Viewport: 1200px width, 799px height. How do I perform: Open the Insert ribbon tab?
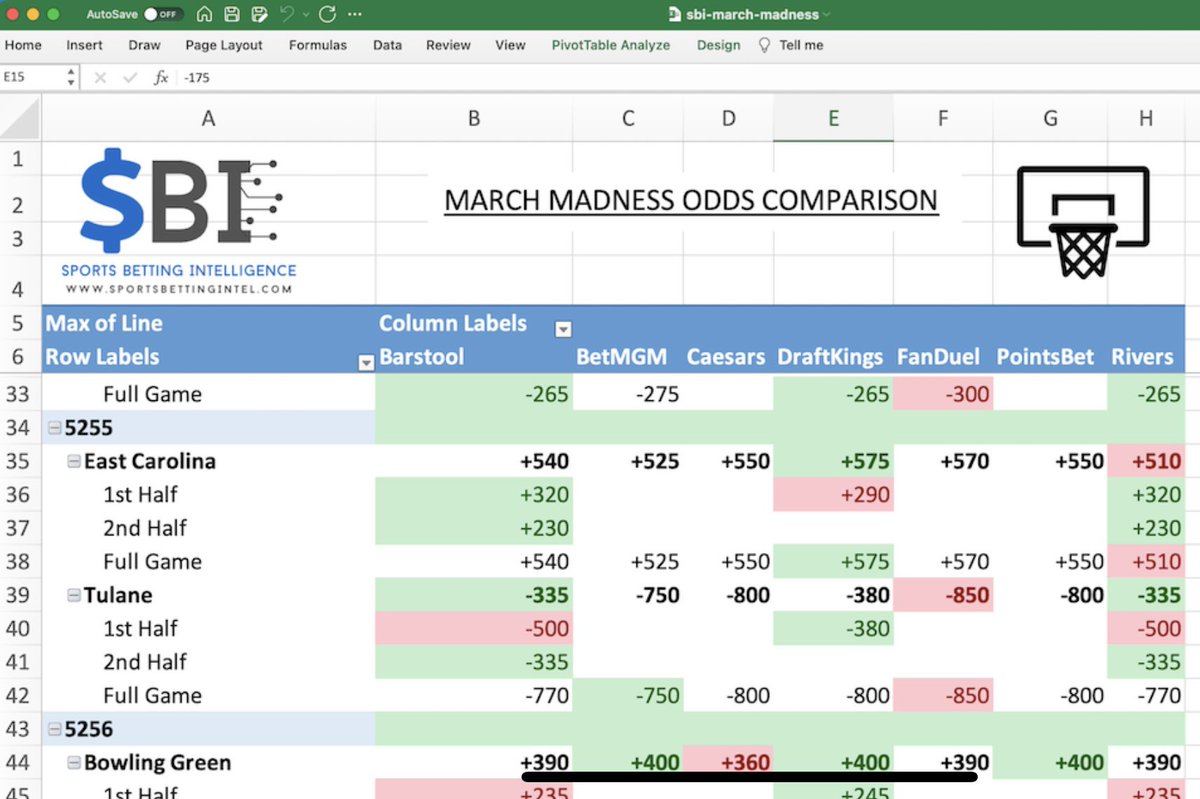pos(85,45)
